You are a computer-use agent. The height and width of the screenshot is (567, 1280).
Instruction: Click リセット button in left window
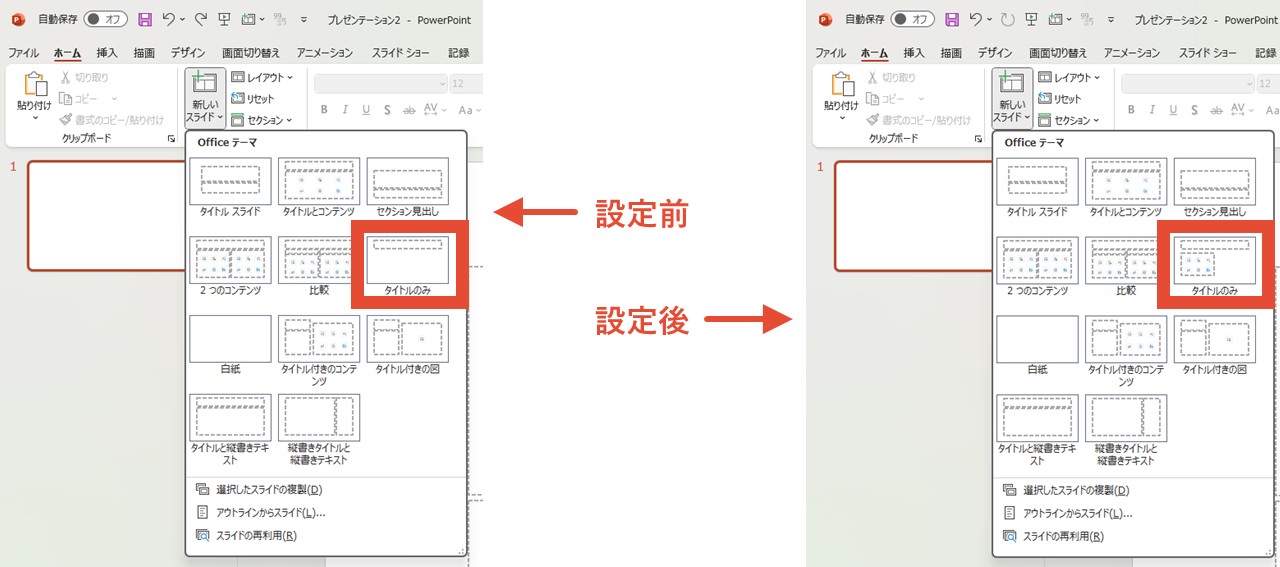(253, 98)
